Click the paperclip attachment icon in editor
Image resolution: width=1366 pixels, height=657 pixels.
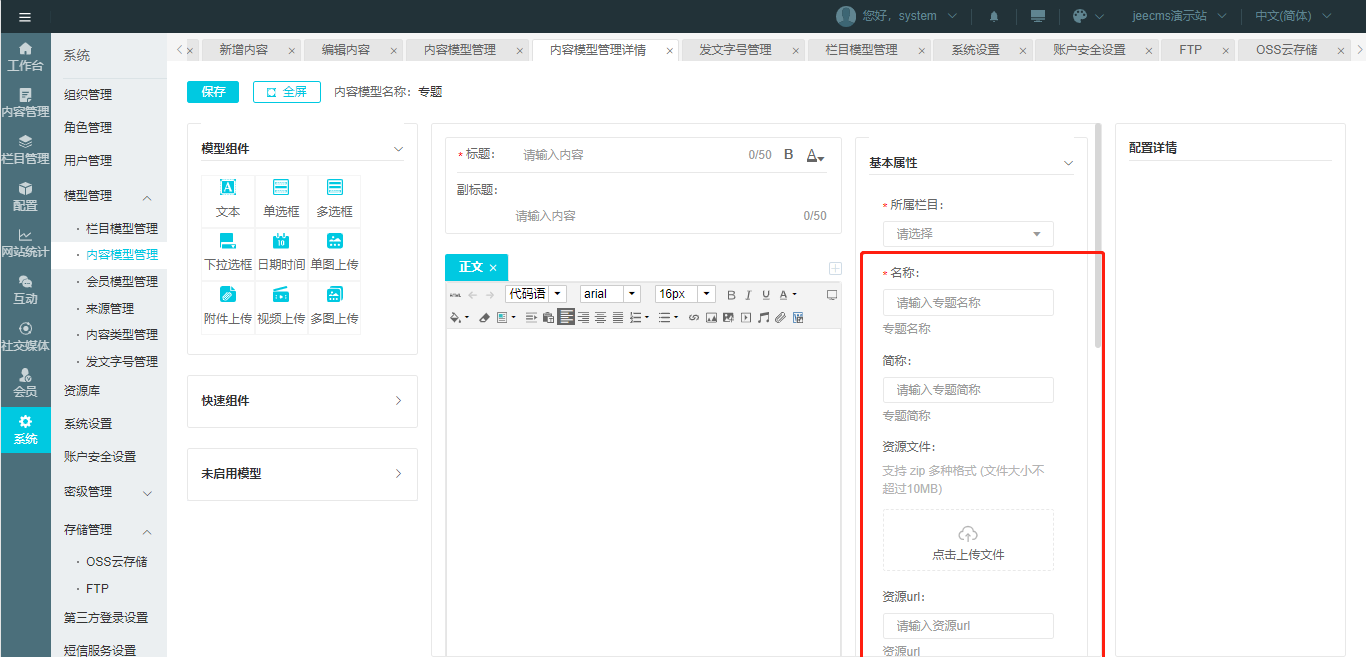point(780,318)
